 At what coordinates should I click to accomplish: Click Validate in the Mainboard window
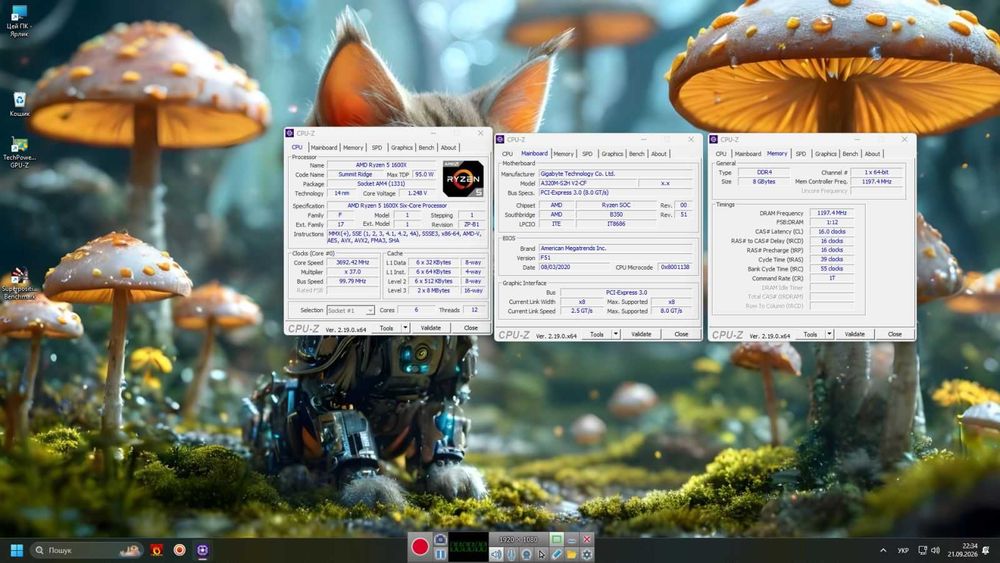(x=641, y=334)
